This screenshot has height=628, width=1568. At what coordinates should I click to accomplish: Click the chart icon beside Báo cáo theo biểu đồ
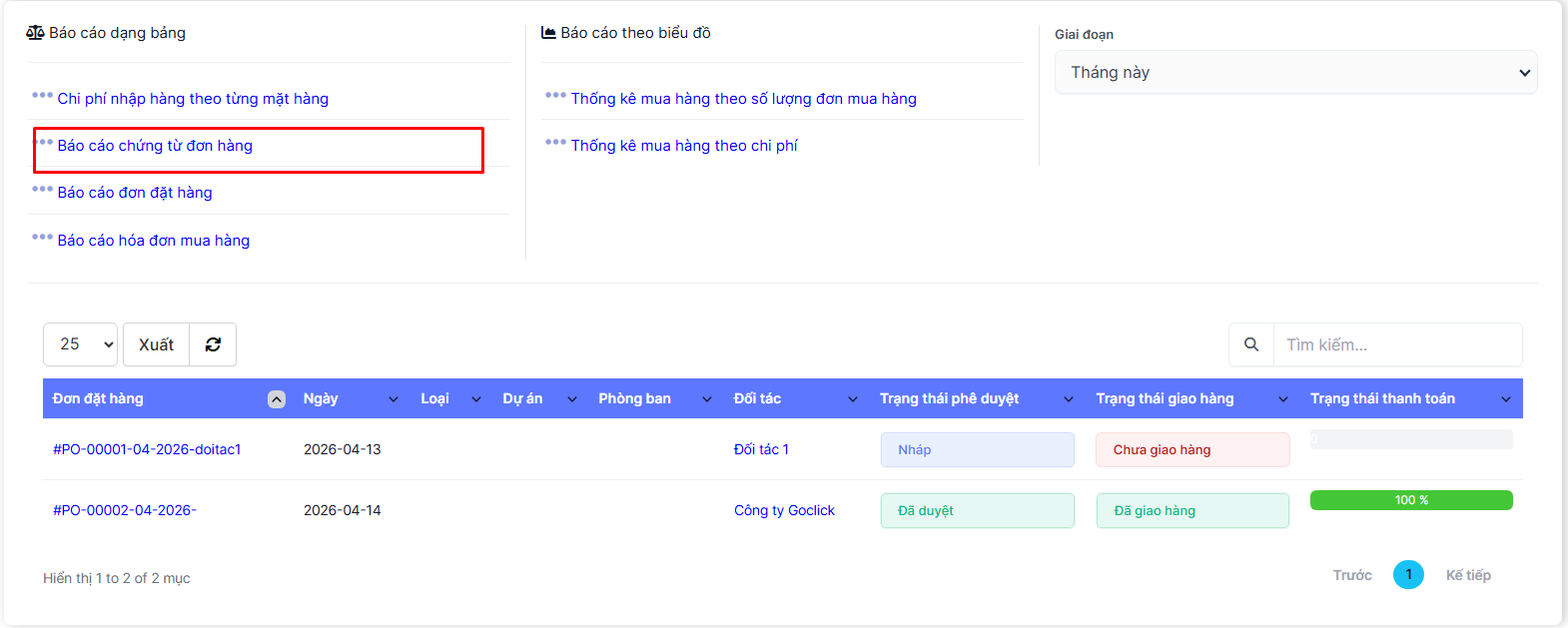click(x=548, y=33)
